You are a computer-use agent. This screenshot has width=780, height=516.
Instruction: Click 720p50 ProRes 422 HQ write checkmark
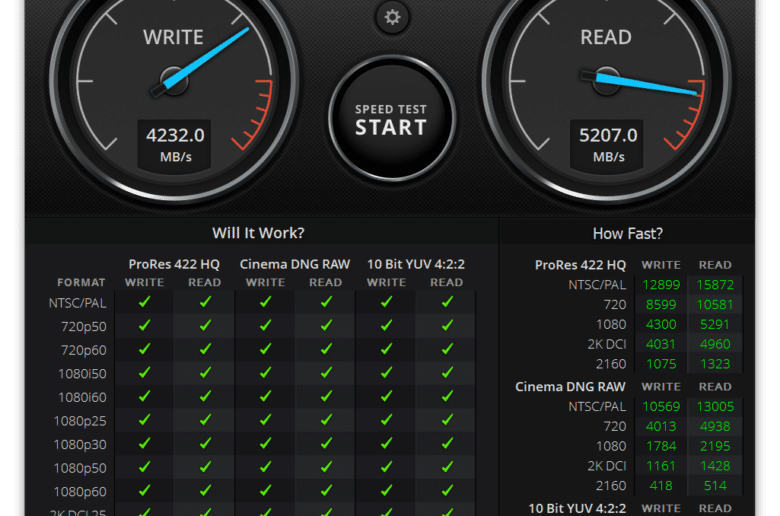pos(144,325)
